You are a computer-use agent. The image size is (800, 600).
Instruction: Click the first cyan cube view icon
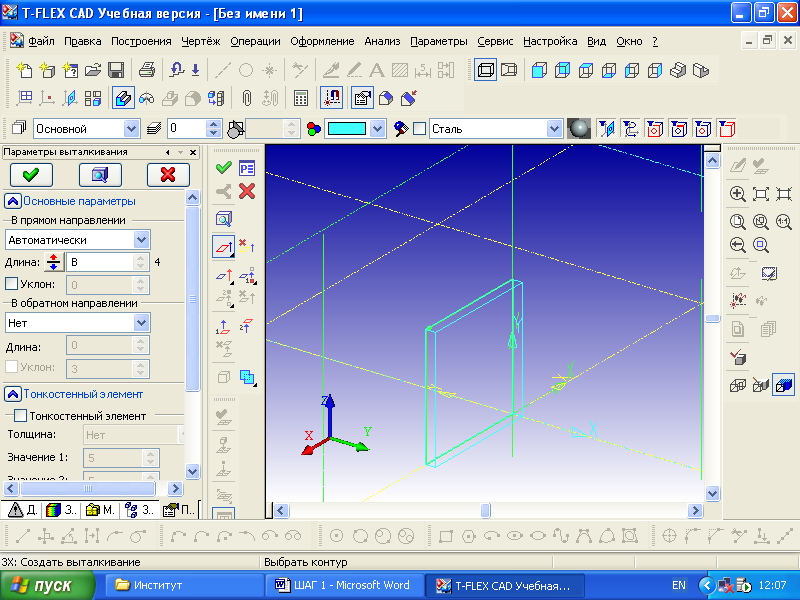coord(539,70)
